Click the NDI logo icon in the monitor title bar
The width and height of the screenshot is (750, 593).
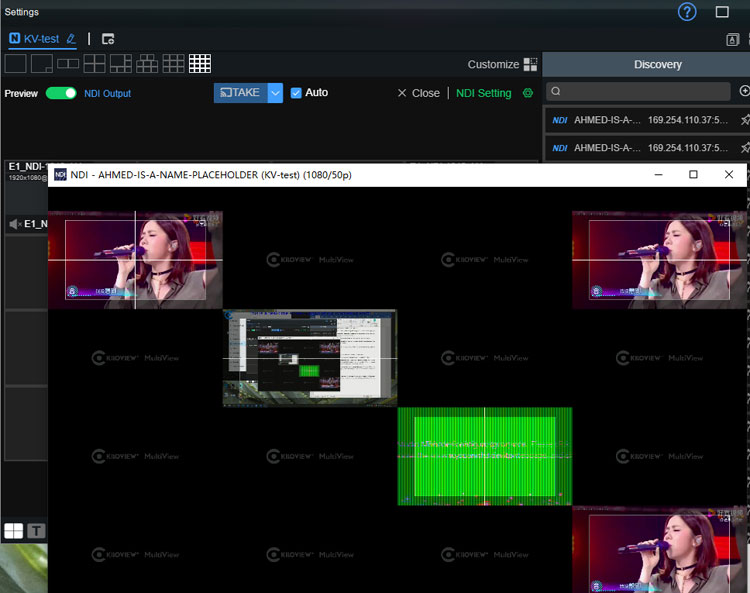pos(60,175)
